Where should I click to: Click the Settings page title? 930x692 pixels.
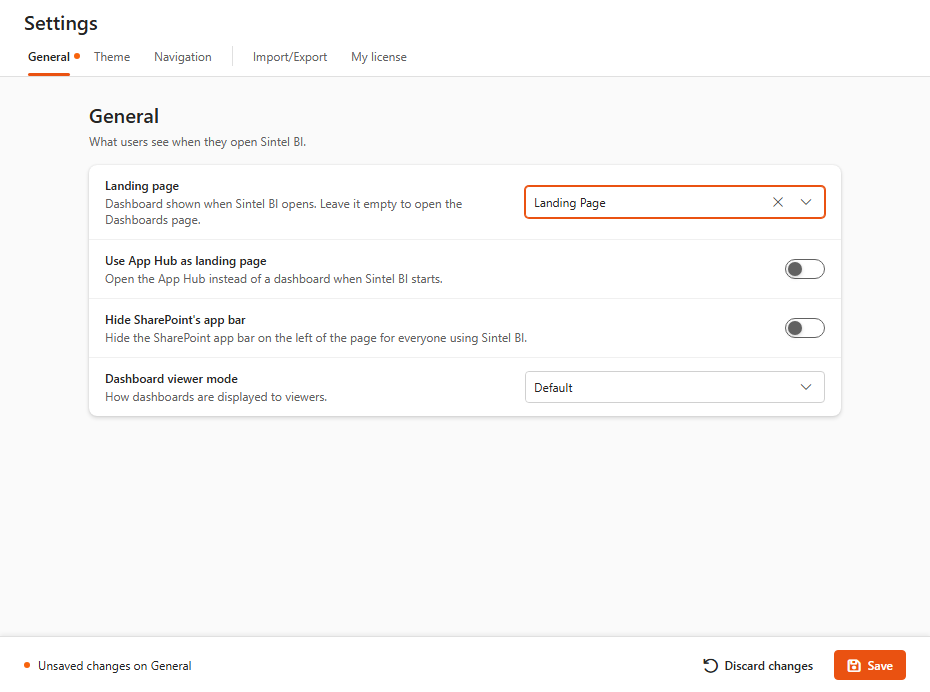60,23
